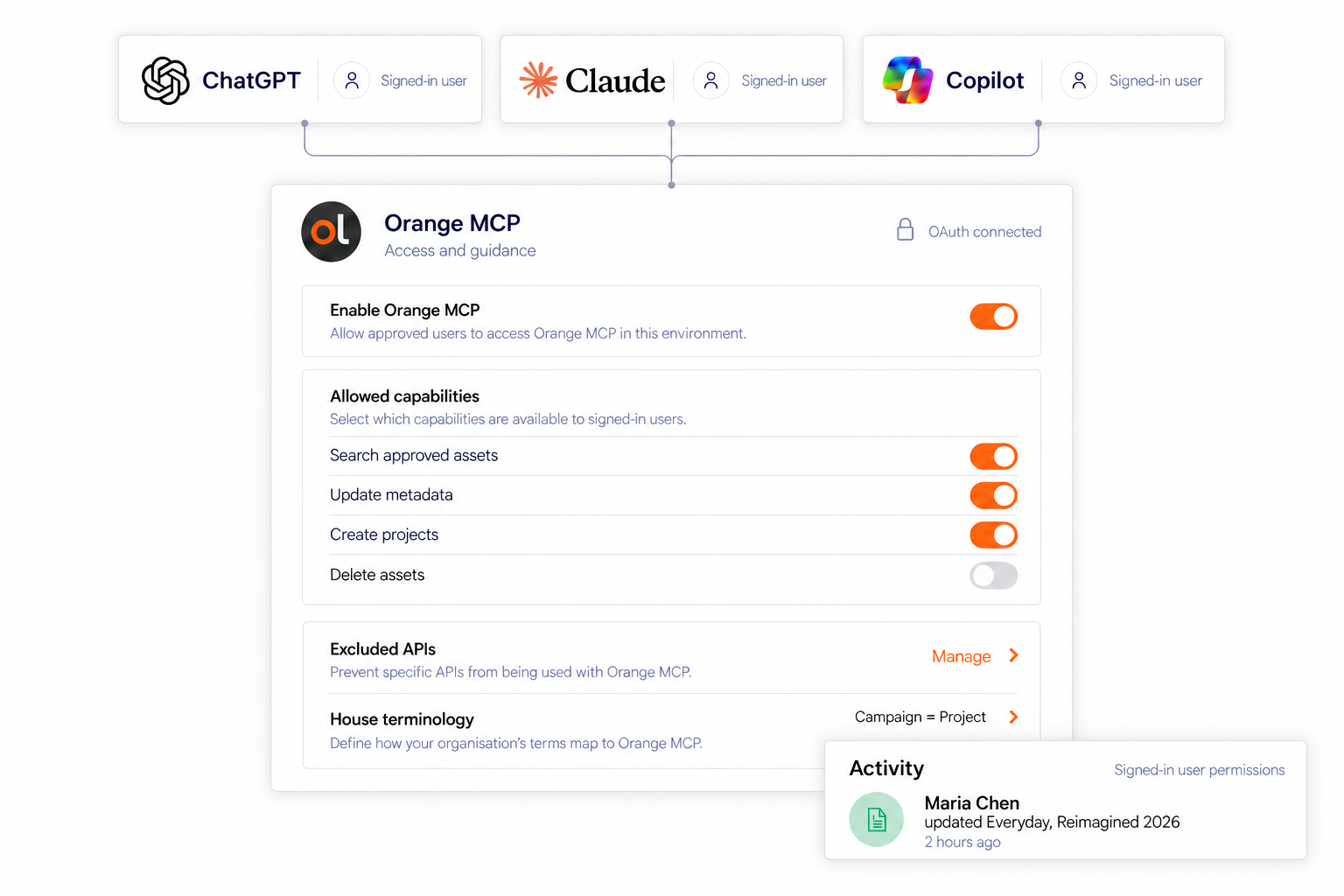Click the Claude wordmark text

pyautogui.click(x=615, y=80)
